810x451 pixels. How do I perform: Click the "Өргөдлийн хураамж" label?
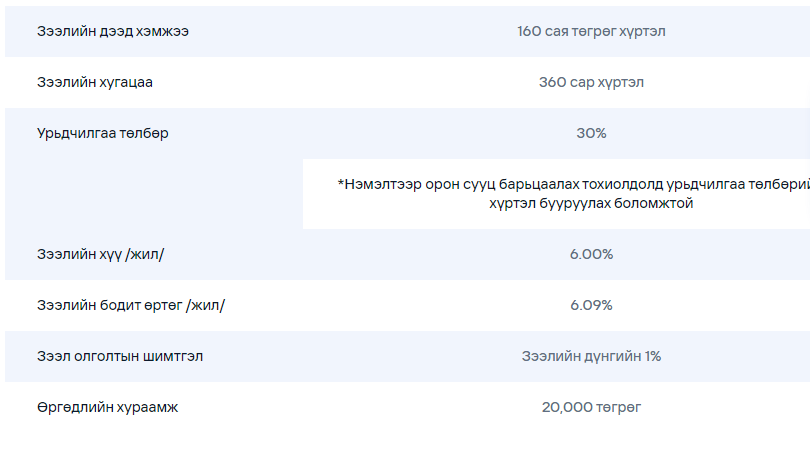(107, 408)
